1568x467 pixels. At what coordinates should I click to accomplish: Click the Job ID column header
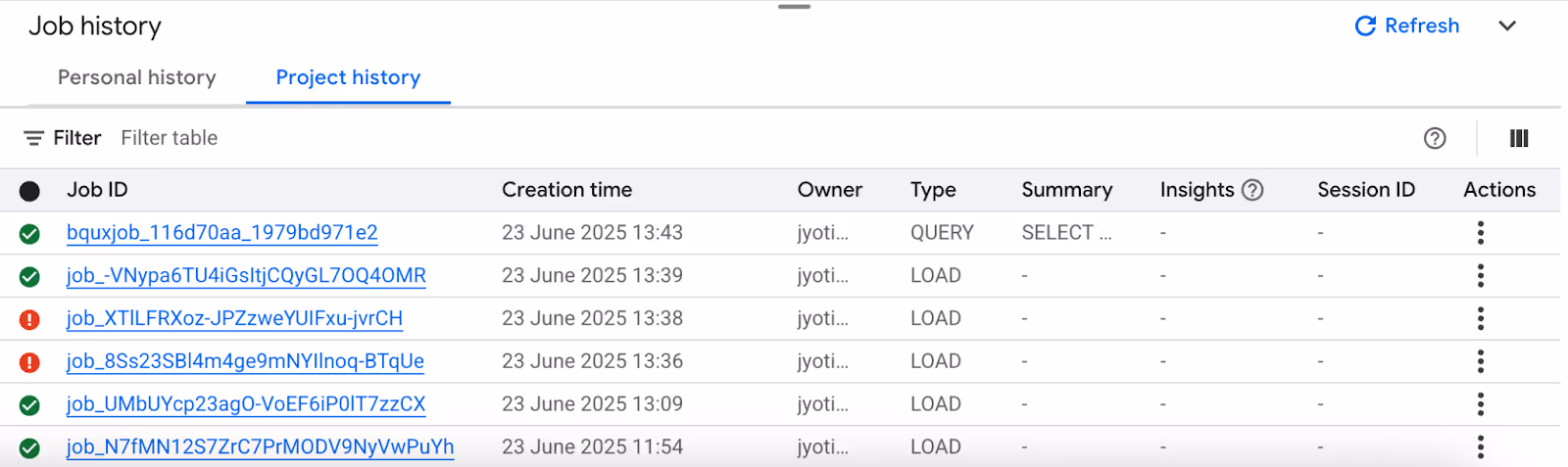[97, 190]
